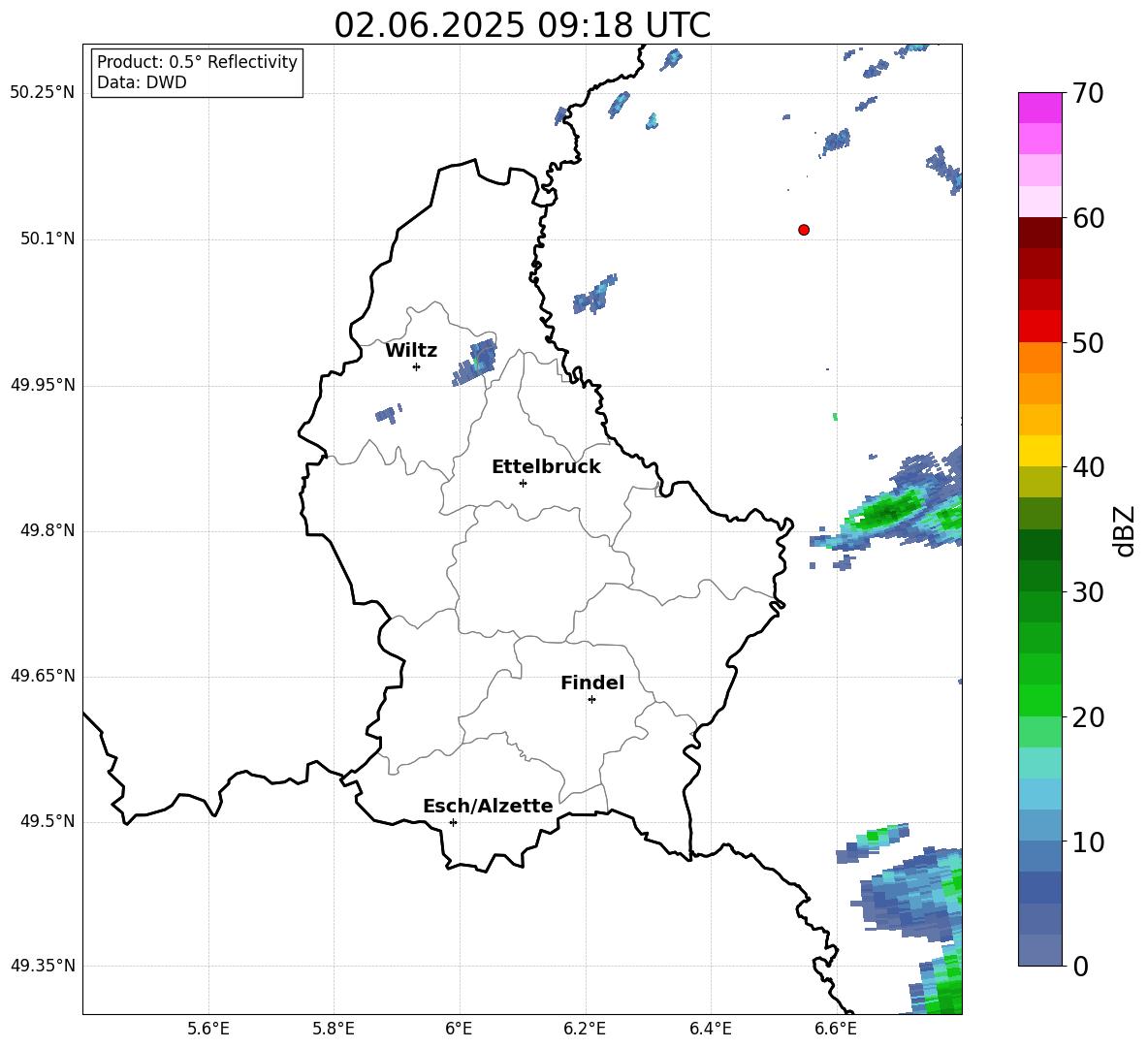Screen dimensions: 1148x1048
Task: Click the 5.6°E longitude label
Action: pyautogui.click(x=208, y=1029)
